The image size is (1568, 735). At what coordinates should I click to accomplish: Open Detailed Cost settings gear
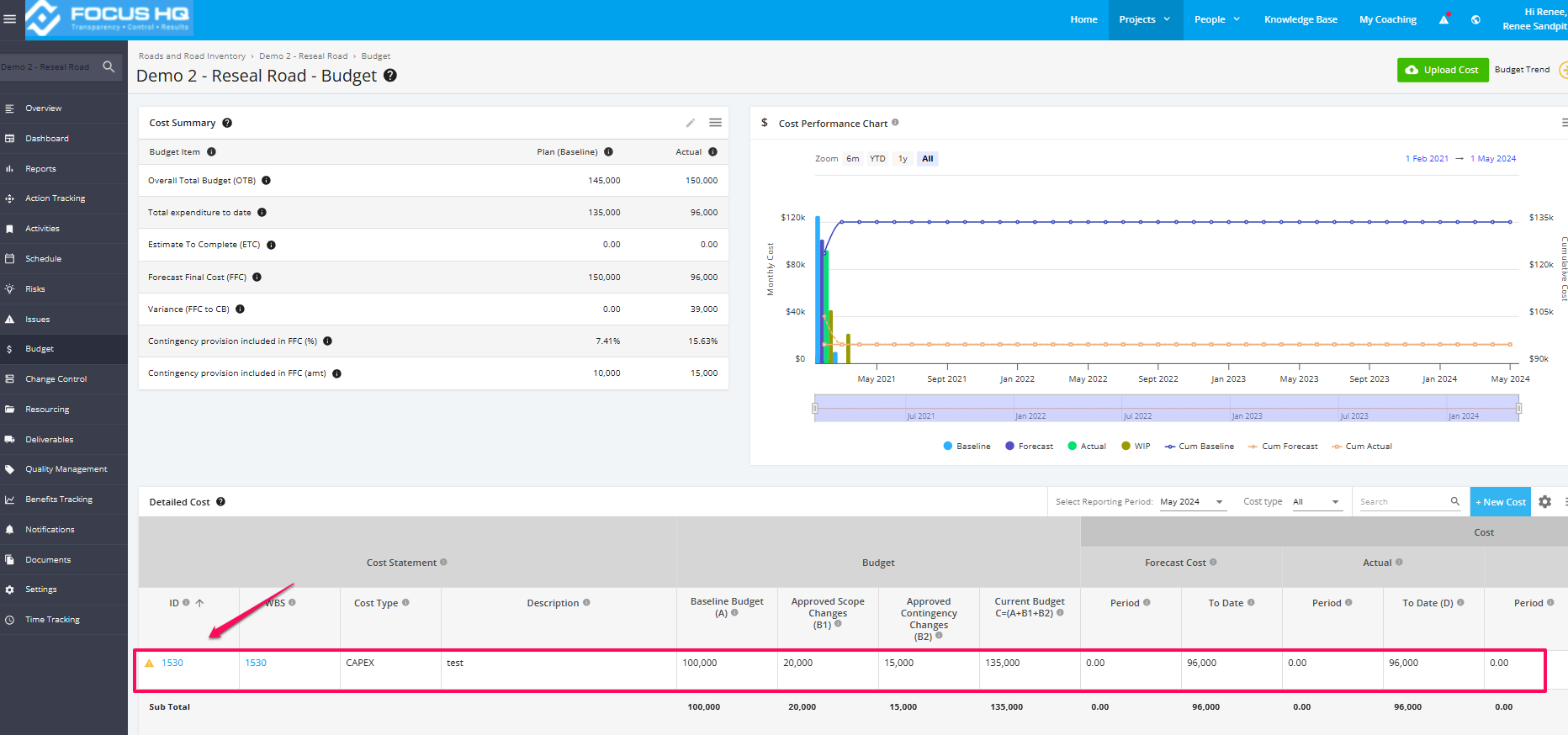(1545, 501)
